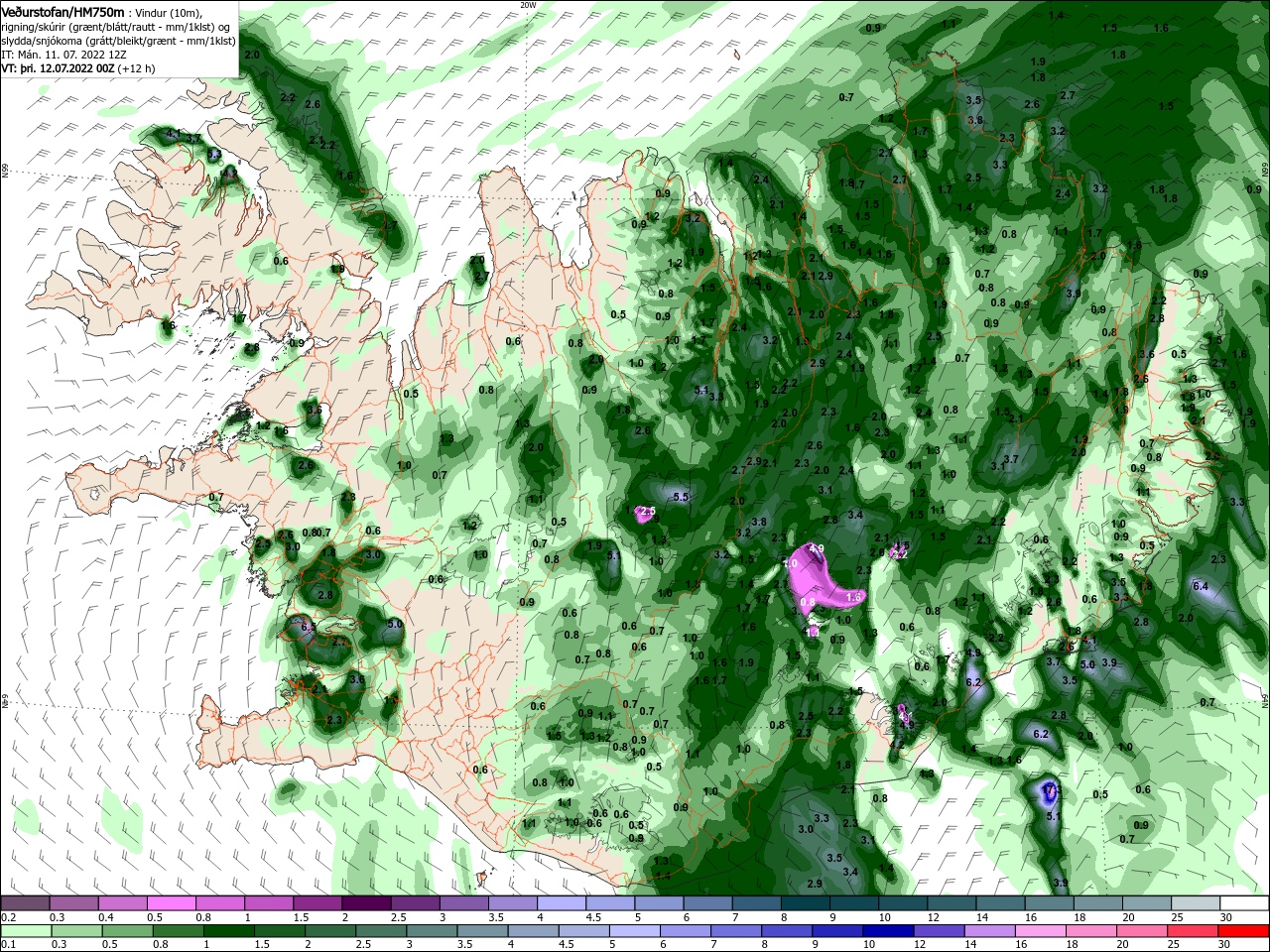1270x952 pixels.
Task: Pick the upper-row lavender swatch labeled 4
Action: coord(562,903)
